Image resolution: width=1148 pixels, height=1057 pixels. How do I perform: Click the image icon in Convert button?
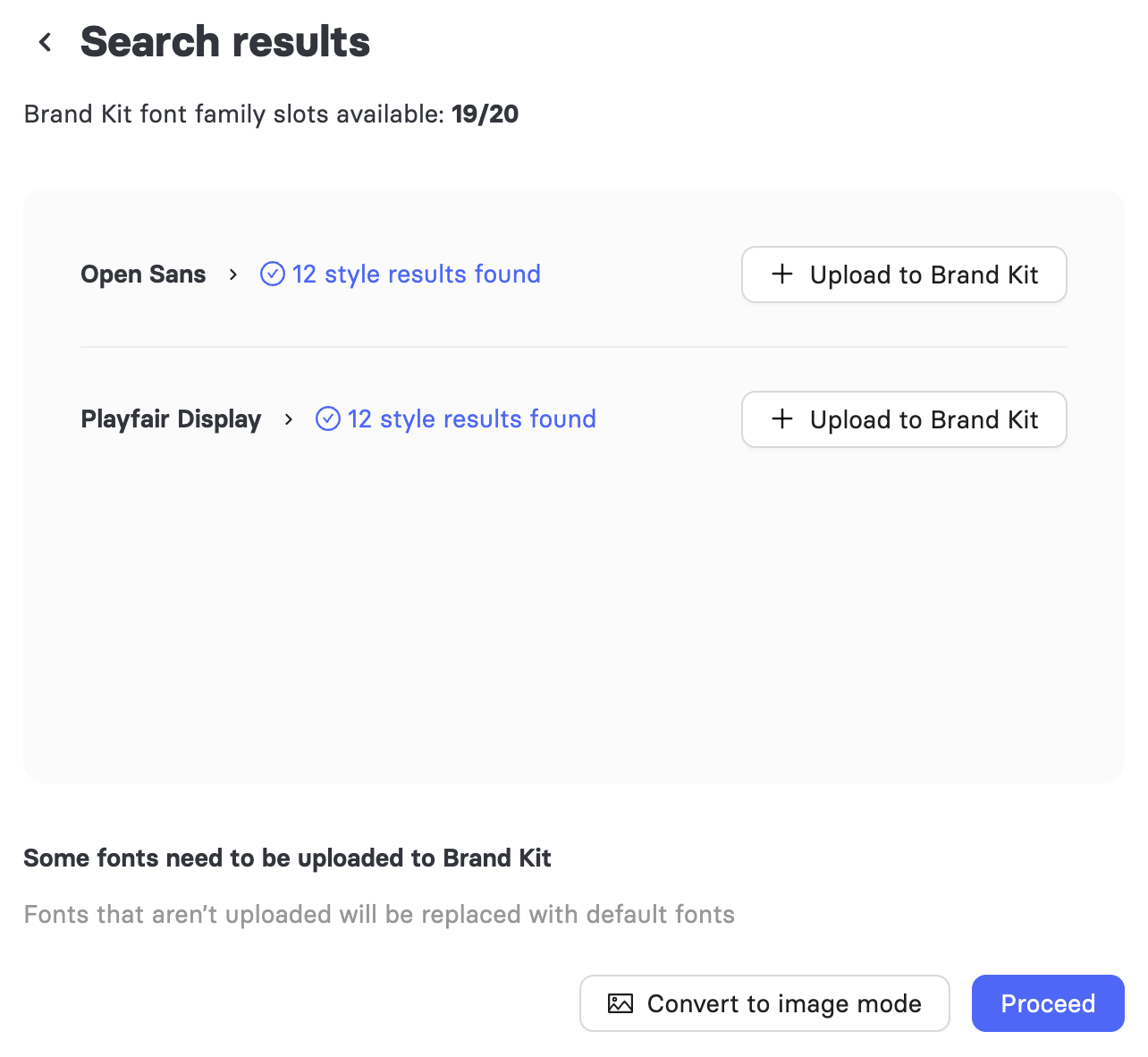pyautogui.click(x=620, y=1003)
